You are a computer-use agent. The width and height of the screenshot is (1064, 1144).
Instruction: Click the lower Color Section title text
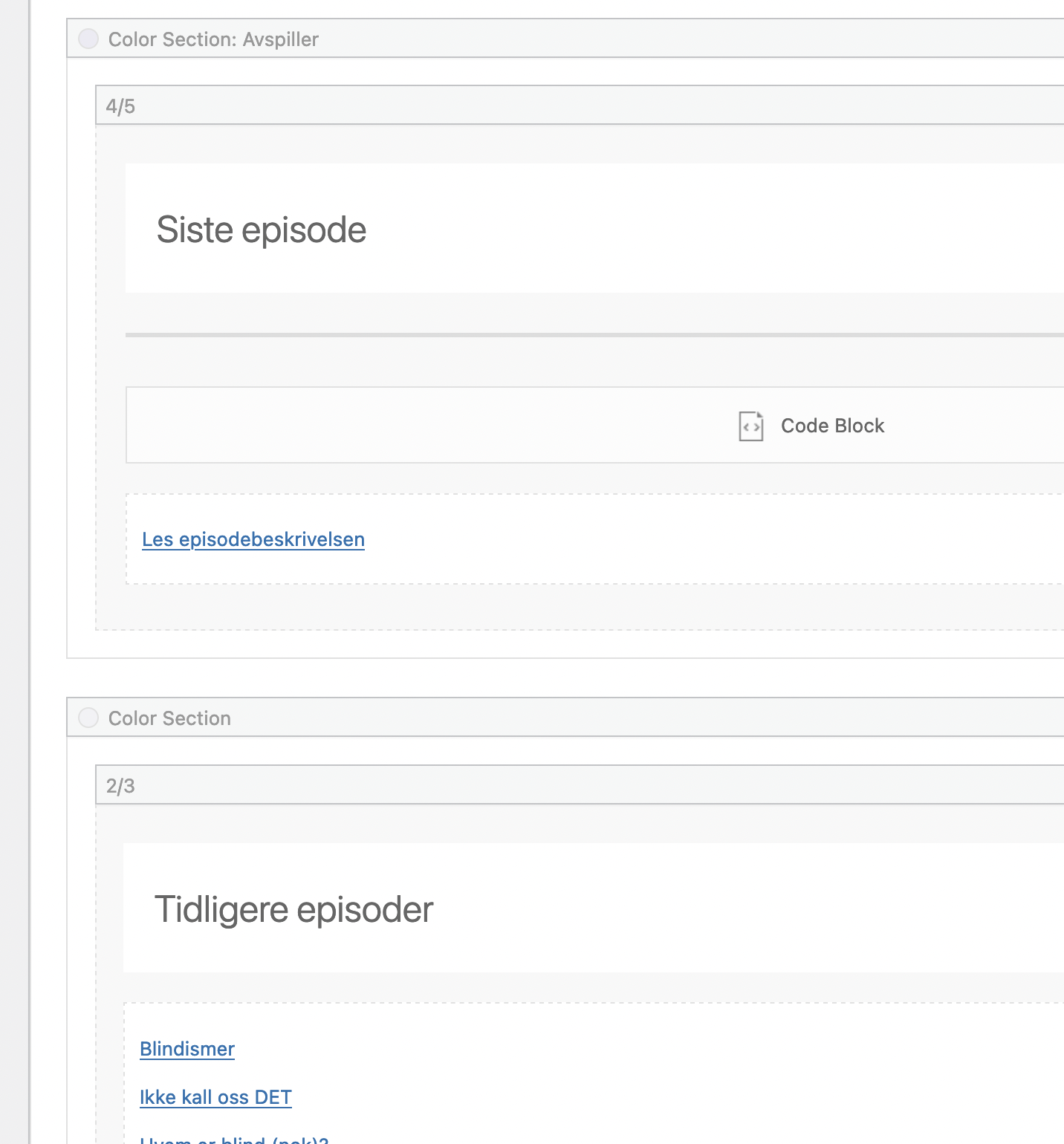tap(169, 718)
